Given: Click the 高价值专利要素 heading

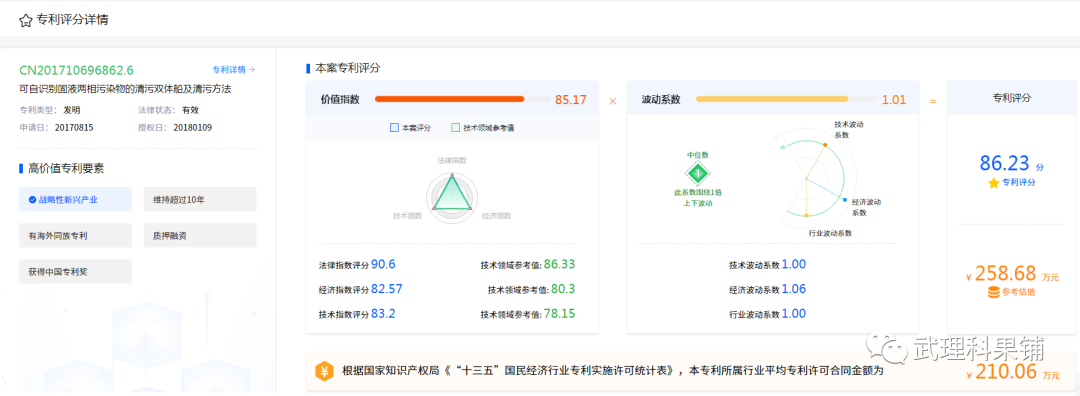Looking at the screenshot, I should point(66,169).
